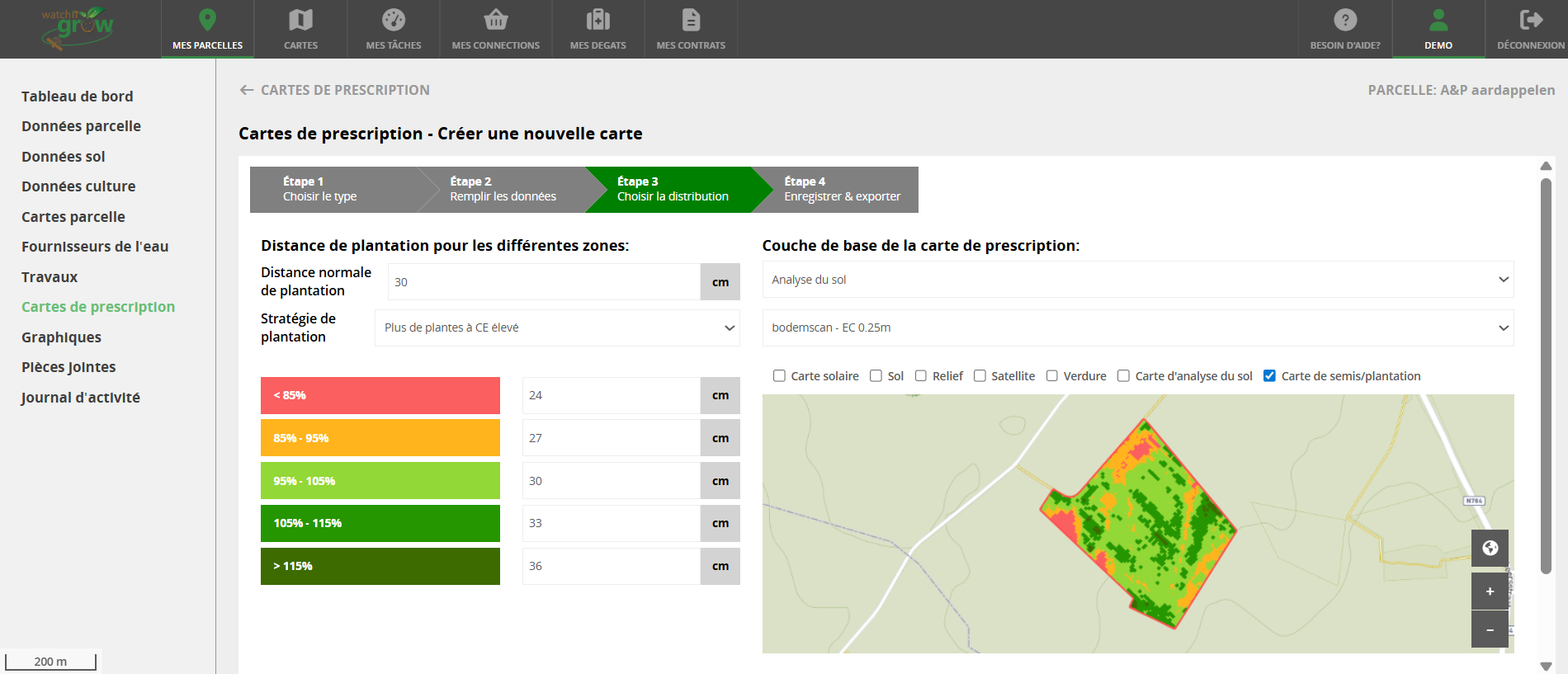The image size is (1568, 674).
Task: Open Pièces jointes in sidebar
Action: click(x=68, y=367)
